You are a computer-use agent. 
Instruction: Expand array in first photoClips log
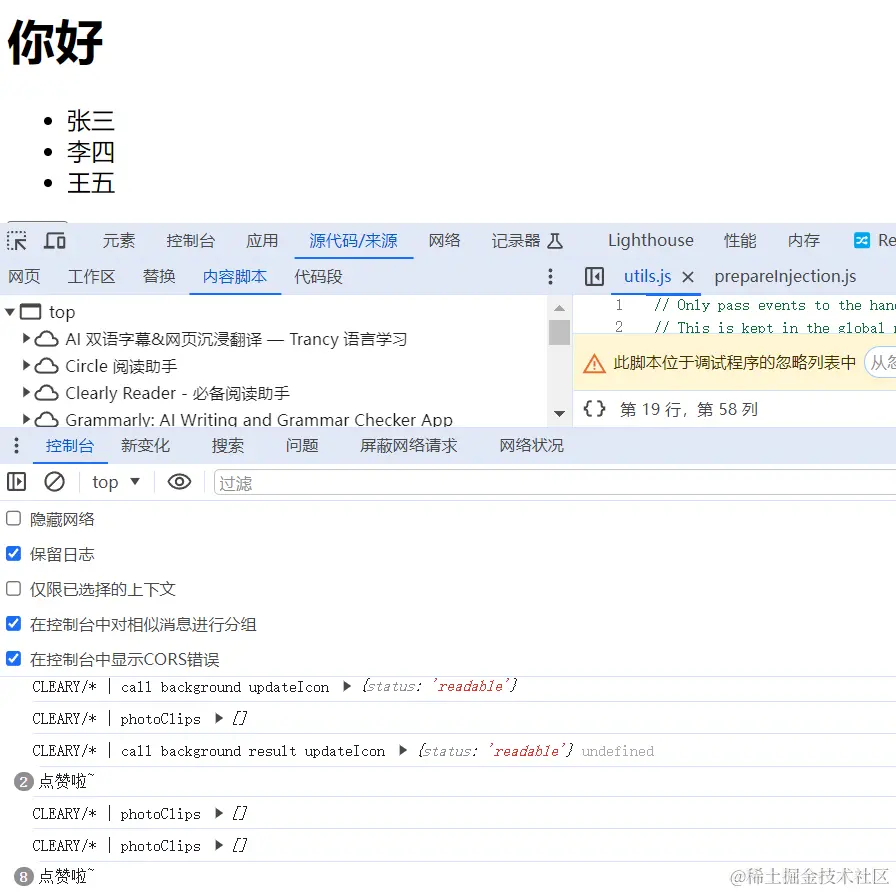[x=219, y=718]
